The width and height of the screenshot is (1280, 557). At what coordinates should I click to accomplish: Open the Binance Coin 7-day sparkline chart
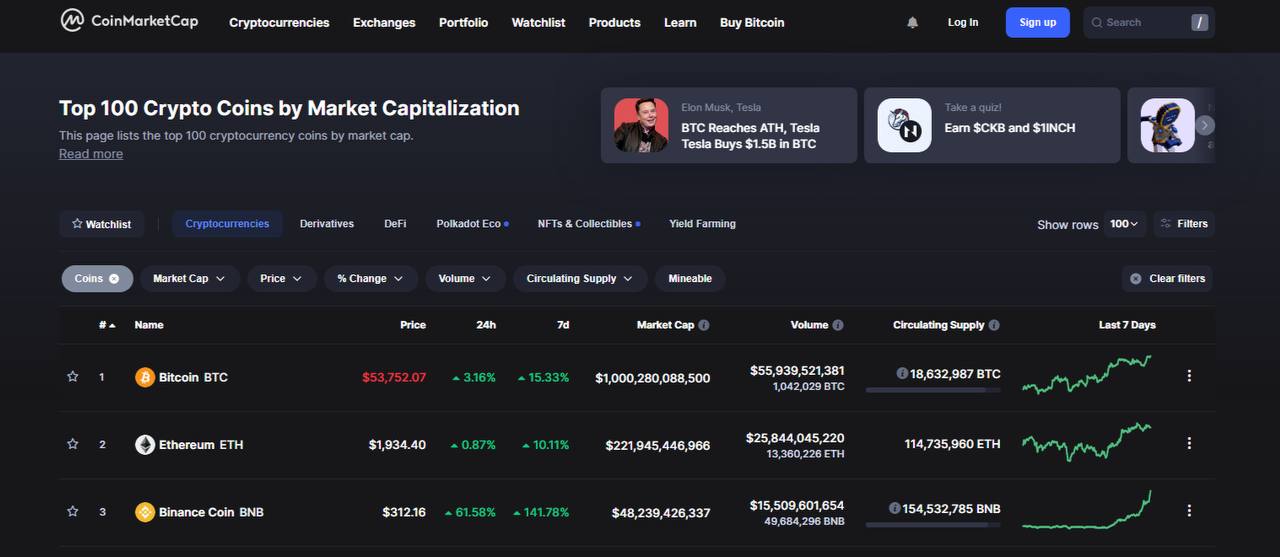pos(1087,510)
